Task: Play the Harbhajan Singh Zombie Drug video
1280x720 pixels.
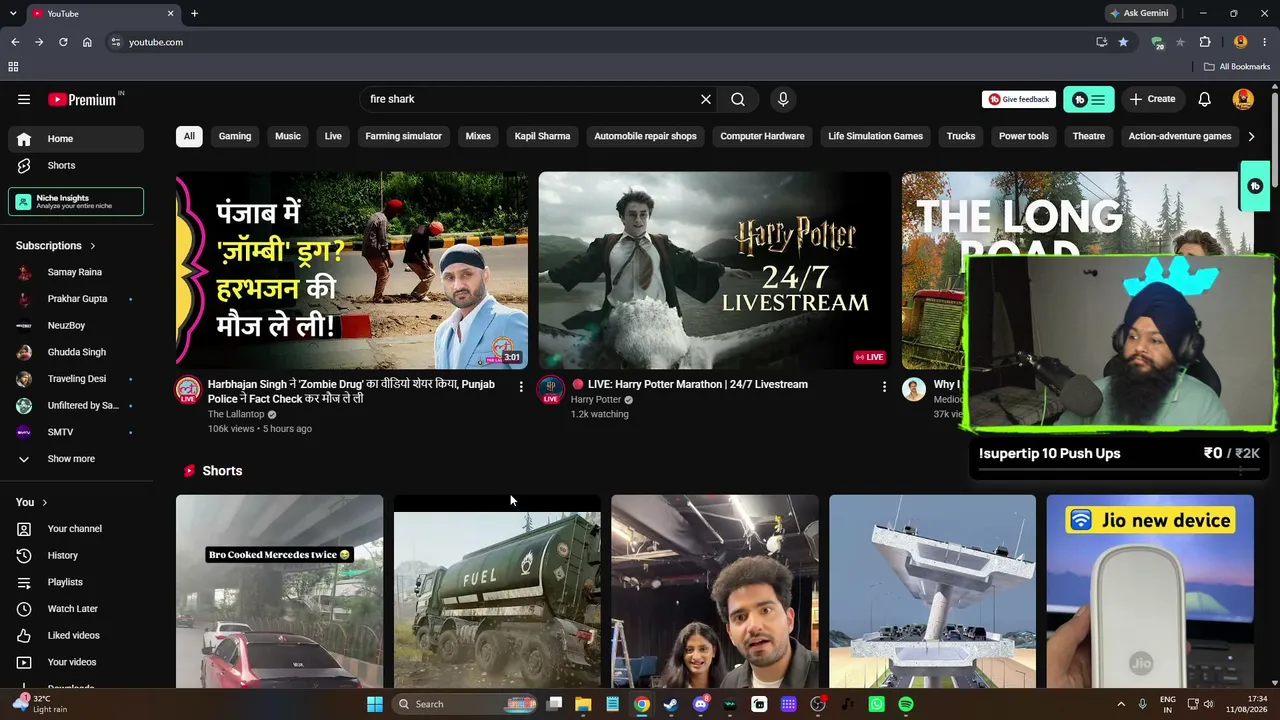Action: (x=352, y=270)
